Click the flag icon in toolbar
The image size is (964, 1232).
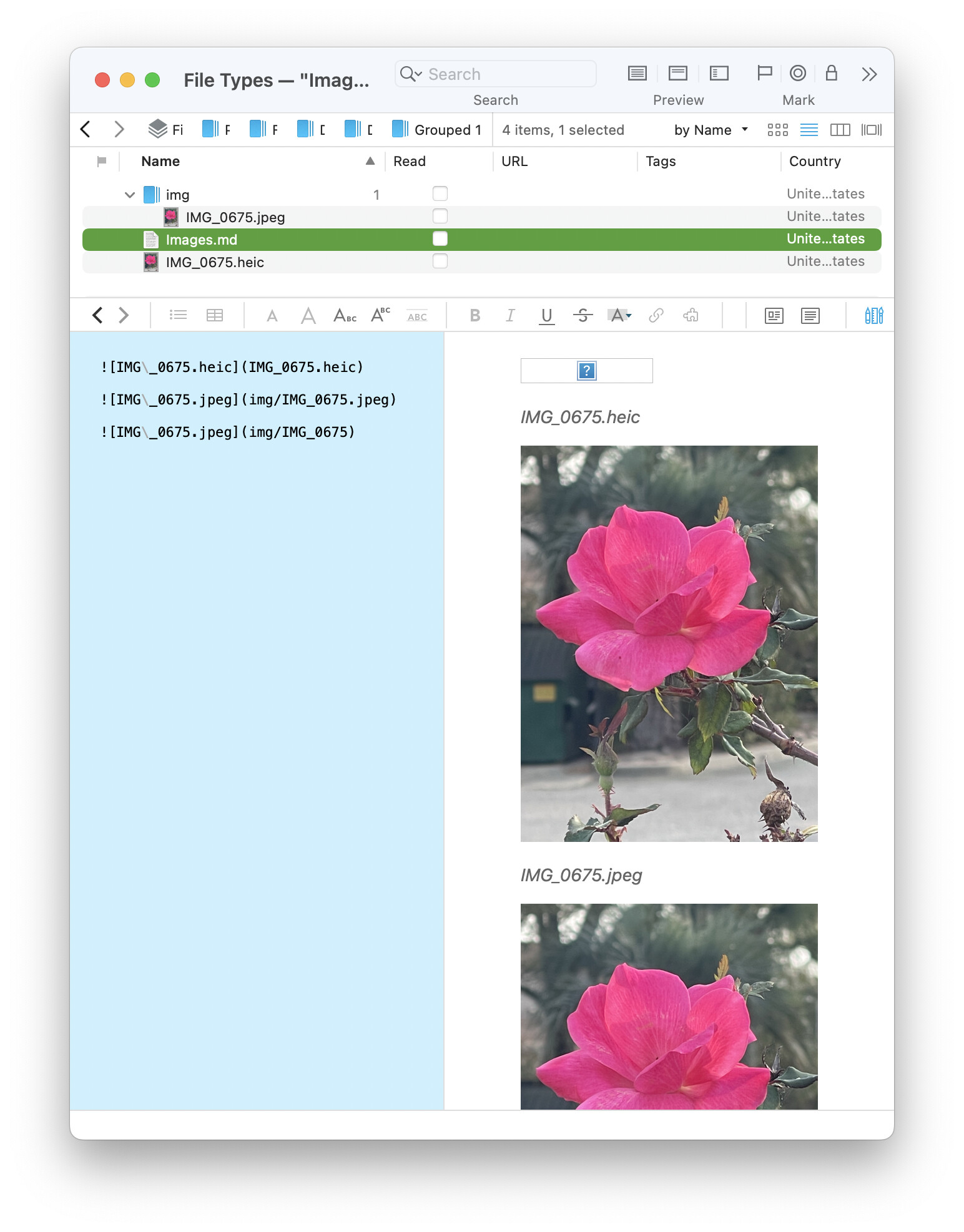[764, 74]
